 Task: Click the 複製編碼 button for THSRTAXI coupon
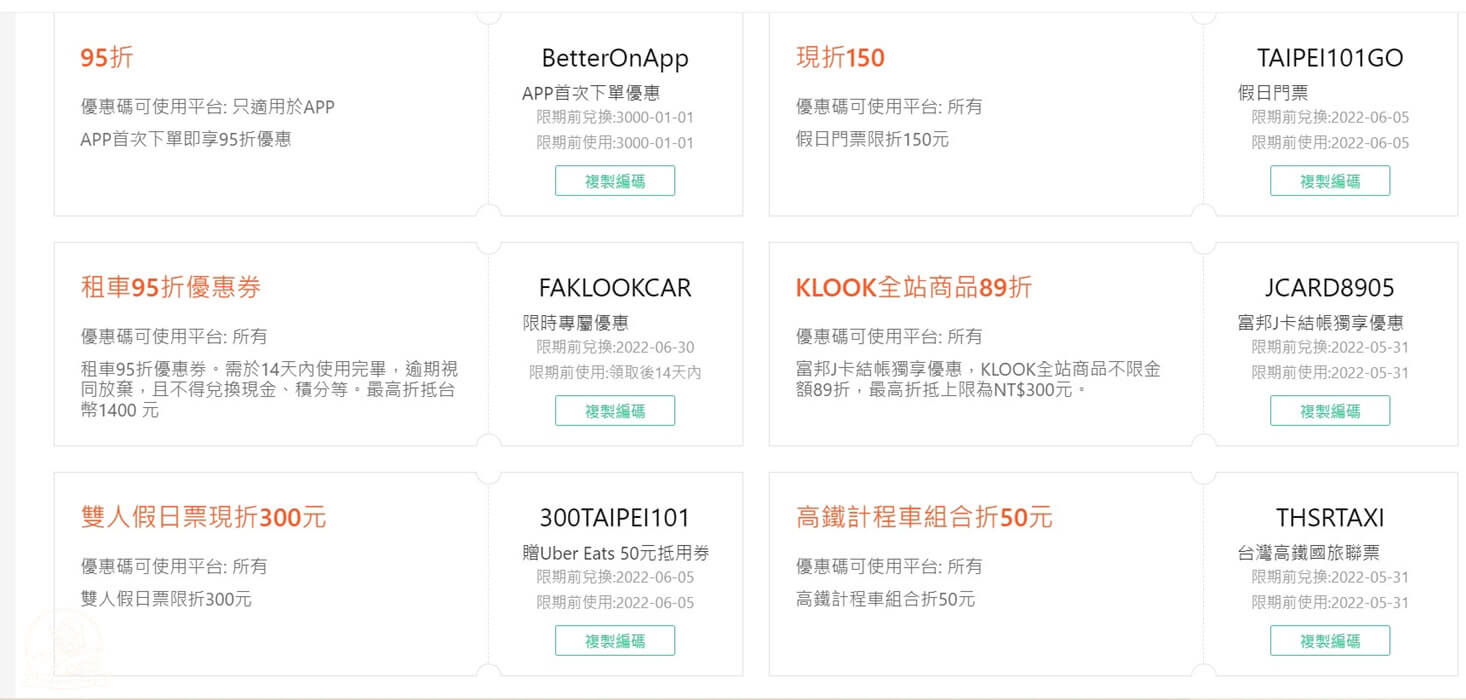(x=1330, y=640)
